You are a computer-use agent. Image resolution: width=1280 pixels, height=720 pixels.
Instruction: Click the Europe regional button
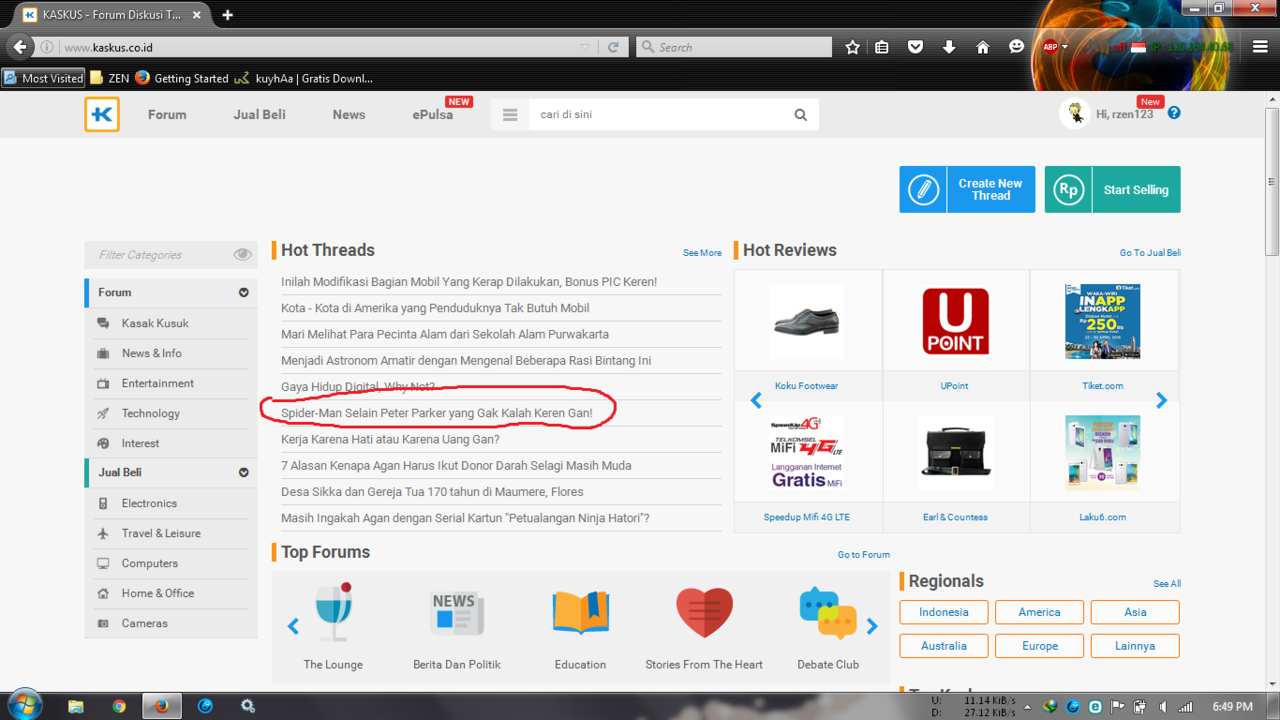tap(1040, 646)
